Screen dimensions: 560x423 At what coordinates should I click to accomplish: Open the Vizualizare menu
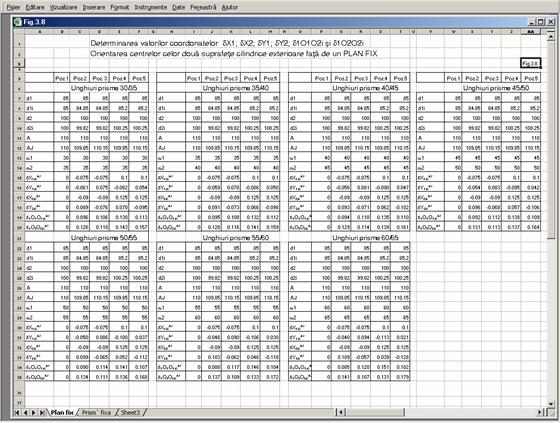(x=63, y=7)
